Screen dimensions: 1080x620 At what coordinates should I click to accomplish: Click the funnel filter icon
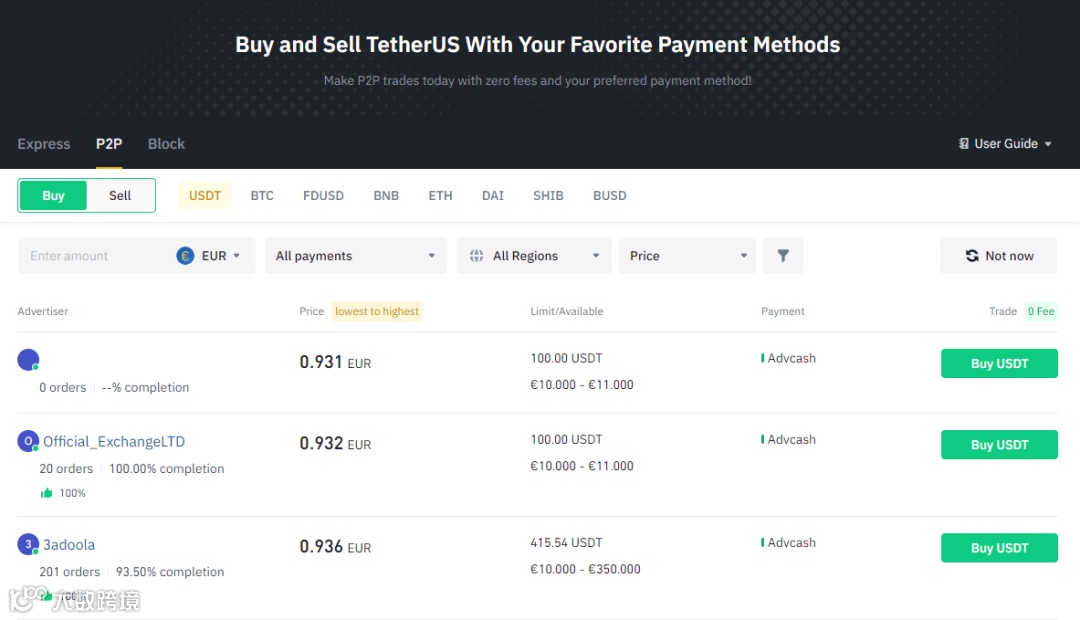coord(783,256)
